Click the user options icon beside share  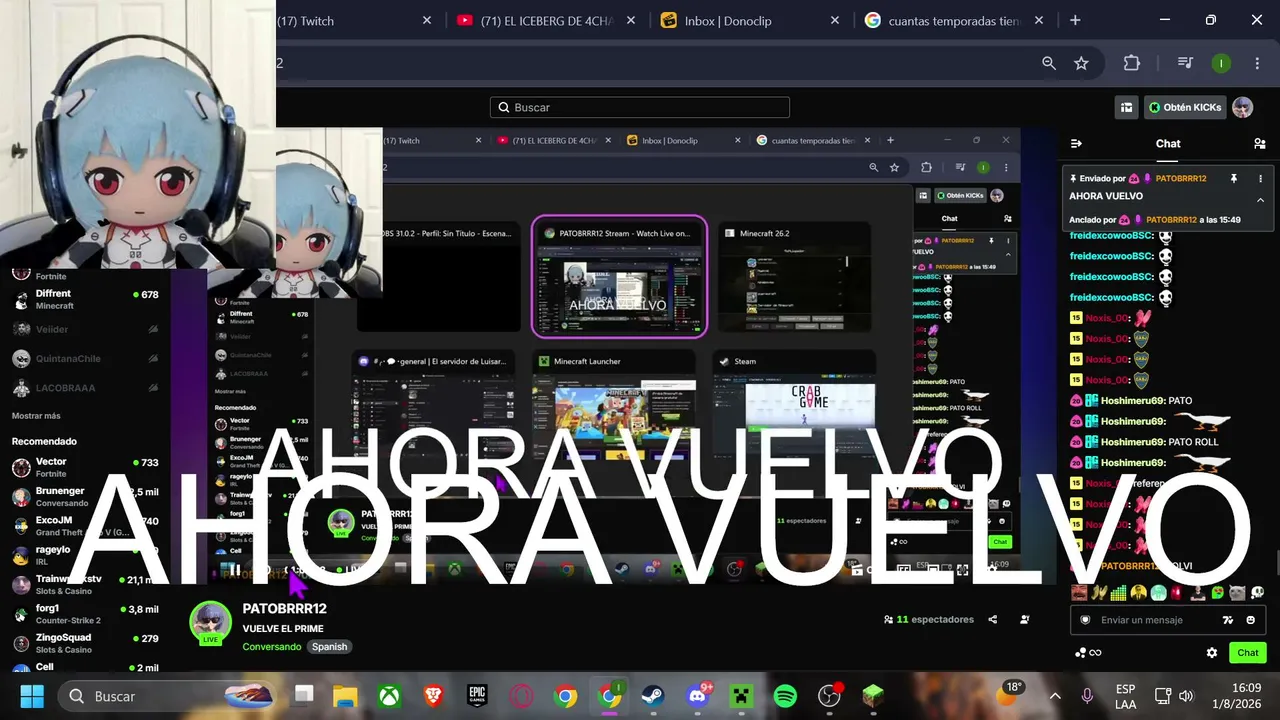click(1025, 620)
